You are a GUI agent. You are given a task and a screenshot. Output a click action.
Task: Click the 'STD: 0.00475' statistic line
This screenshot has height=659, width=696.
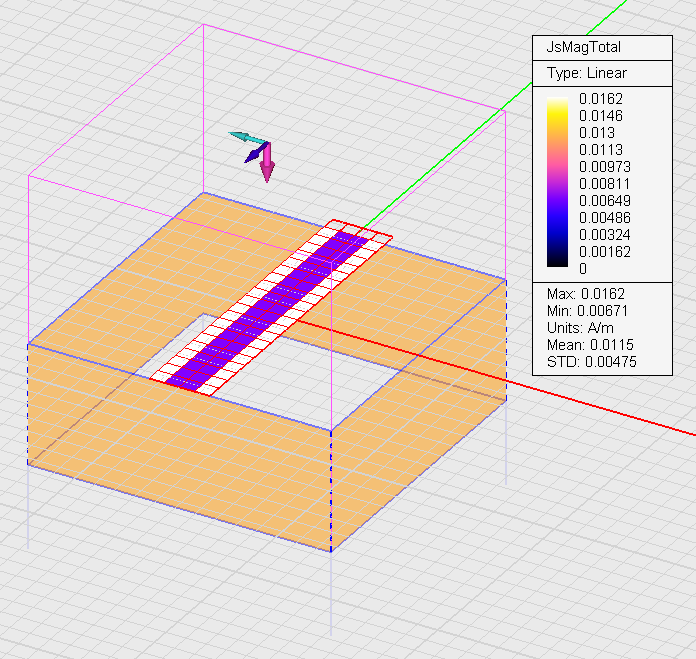coord(592,362)
